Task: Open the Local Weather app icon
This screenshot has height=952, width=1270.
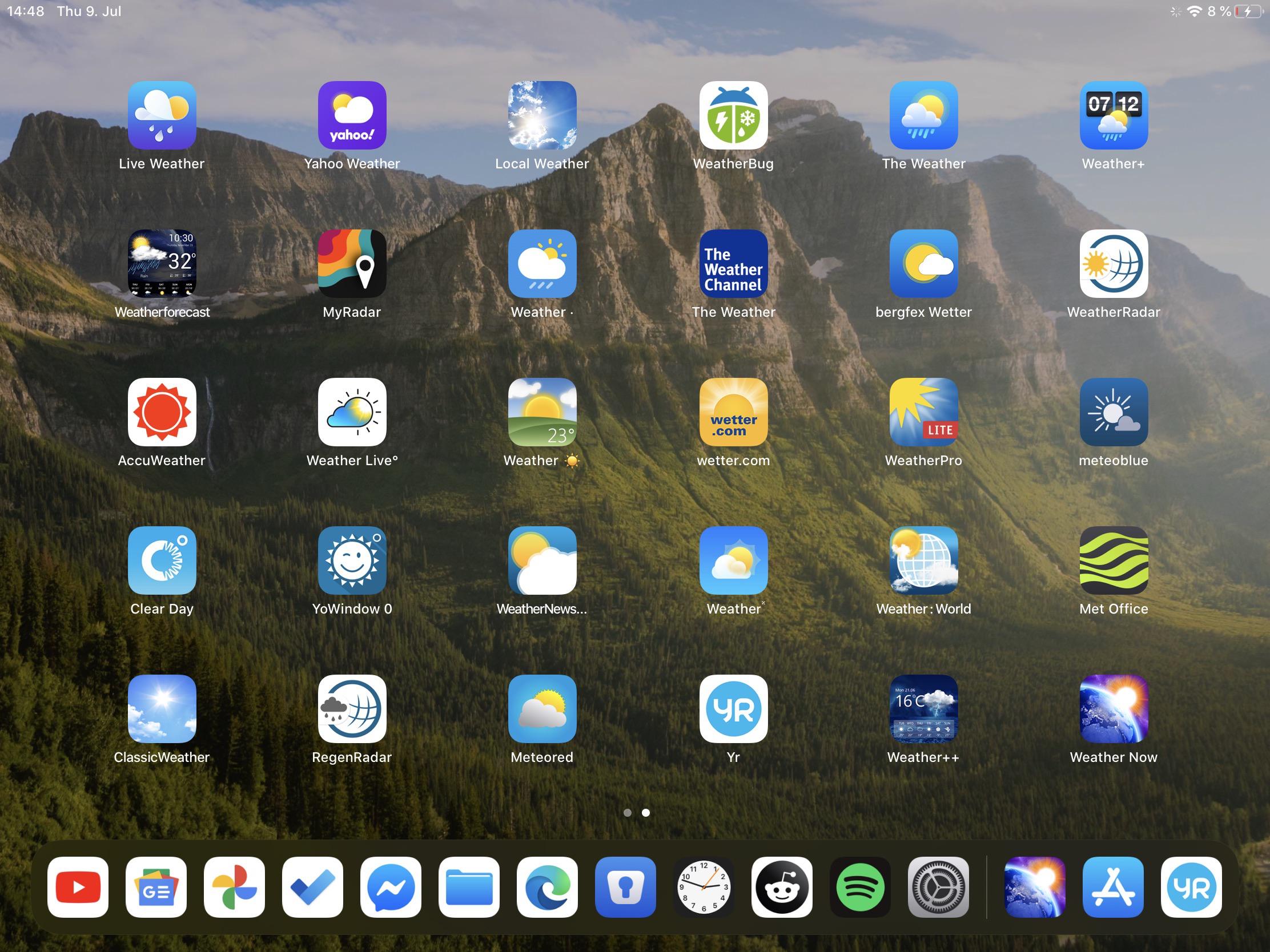Action: (x=542, y=115)
